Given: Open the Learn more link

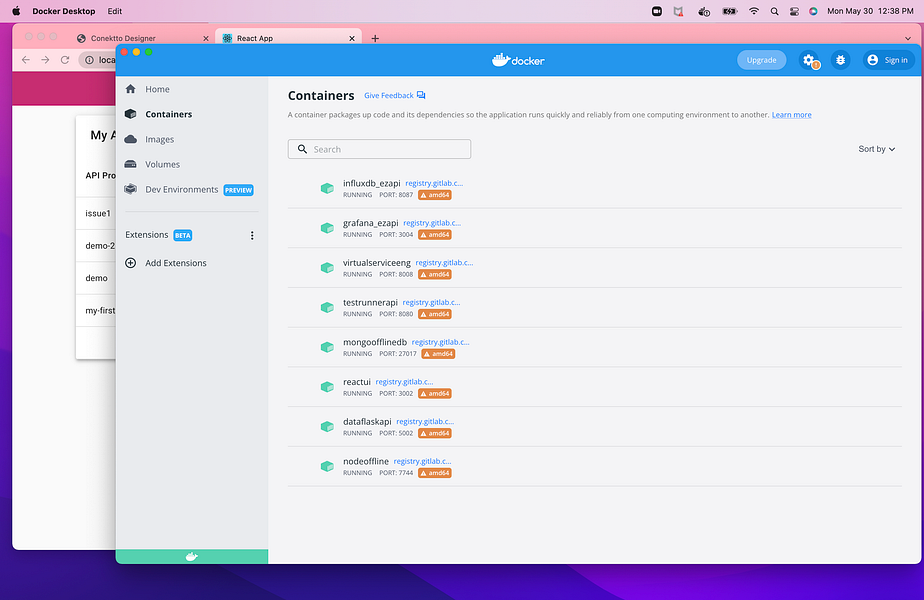Looking at the screenshot, I should coord(791,115).
